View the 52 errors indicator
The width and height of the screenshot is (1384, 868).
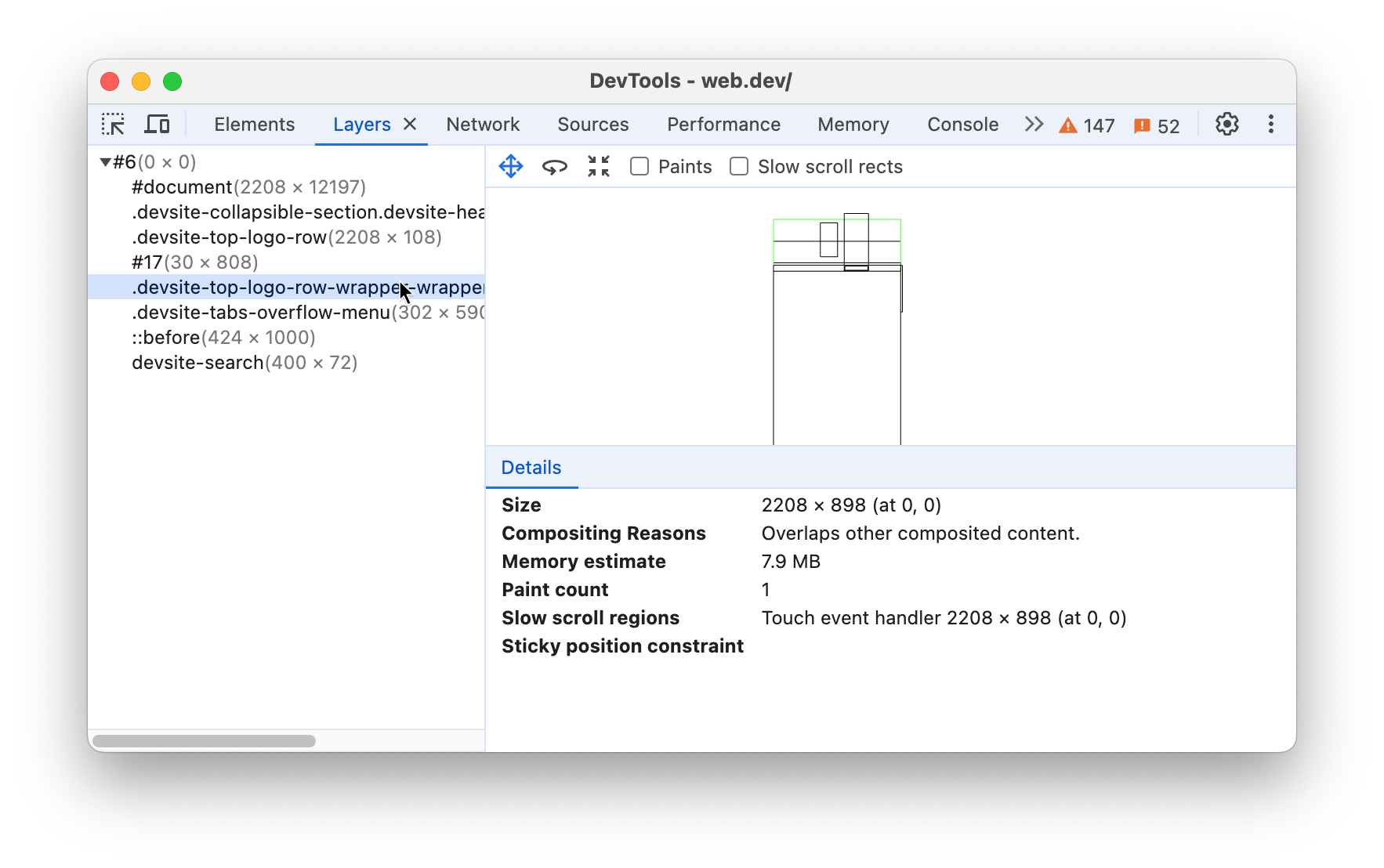(1158, 125)
